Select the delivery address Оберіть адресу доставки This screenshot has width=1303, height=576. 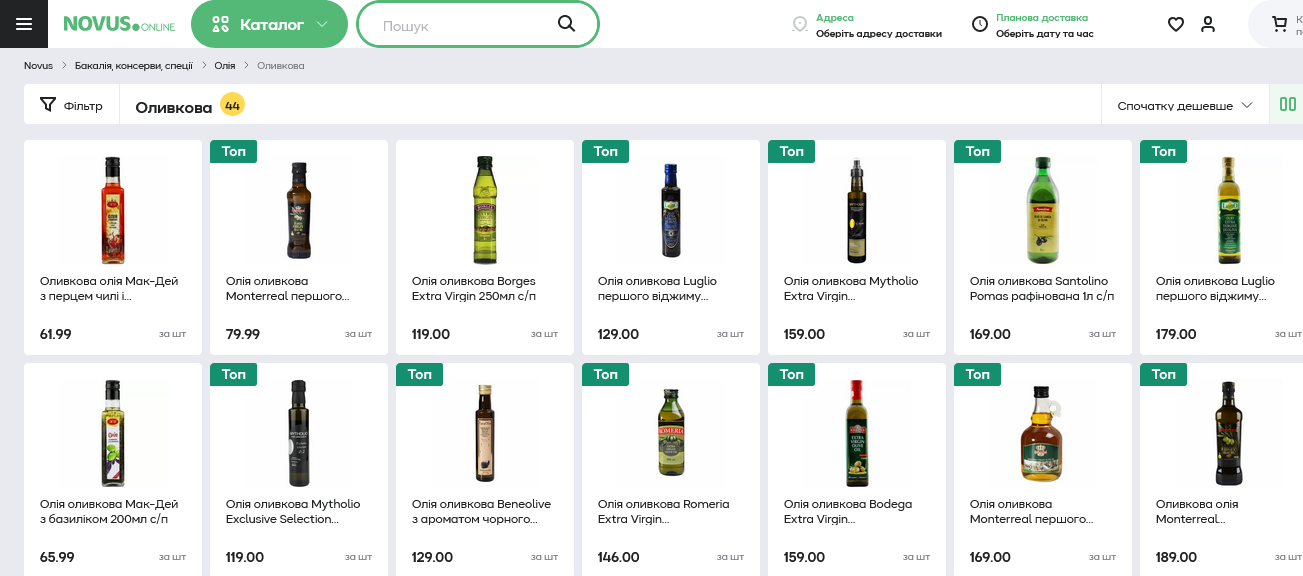click(x=878, y=33)
